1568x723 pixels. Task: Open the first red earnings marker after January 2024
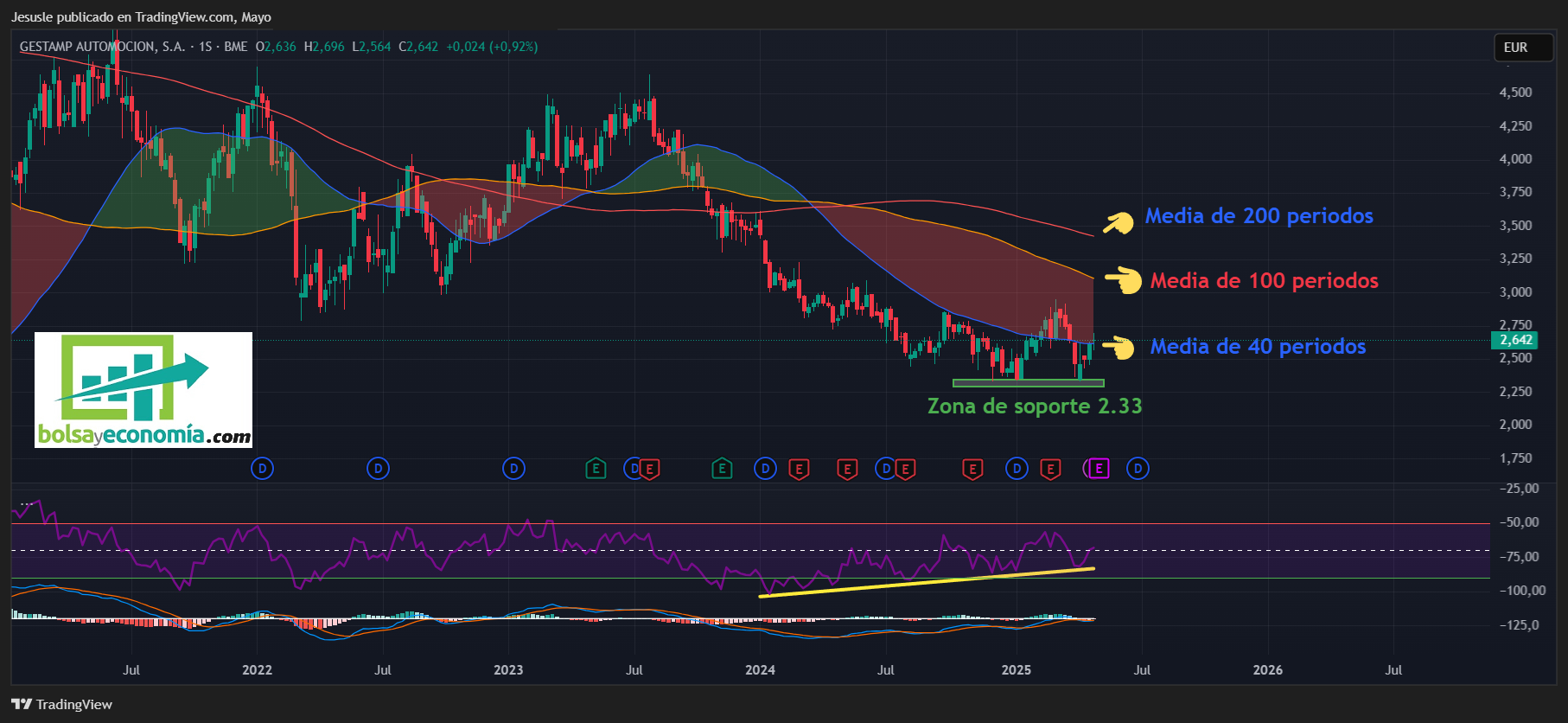[799, 469]
